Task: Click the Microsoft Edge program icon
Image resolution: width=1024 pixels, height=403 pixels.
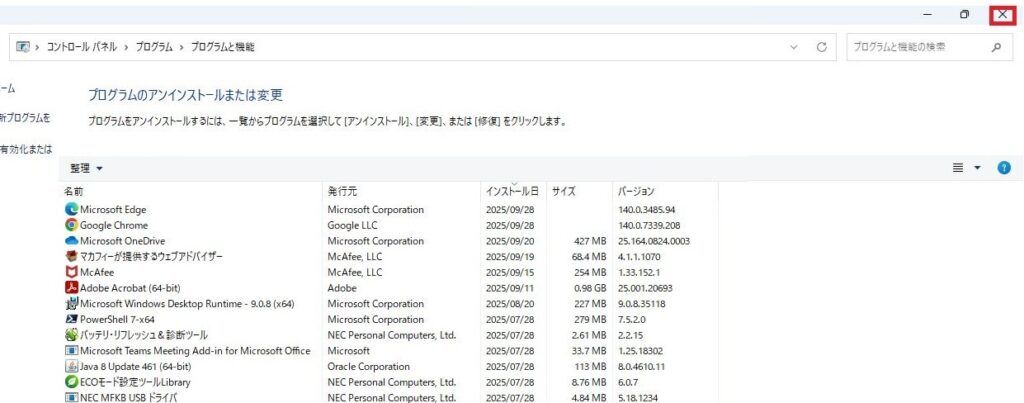Action: (71, 210)
